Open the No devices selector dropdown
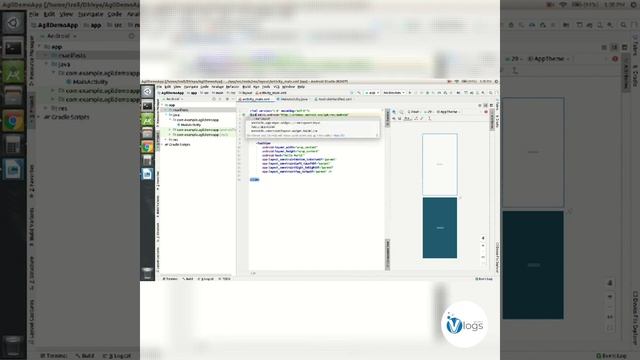Screen dimensions: 640x360 [x=394, y=93]
